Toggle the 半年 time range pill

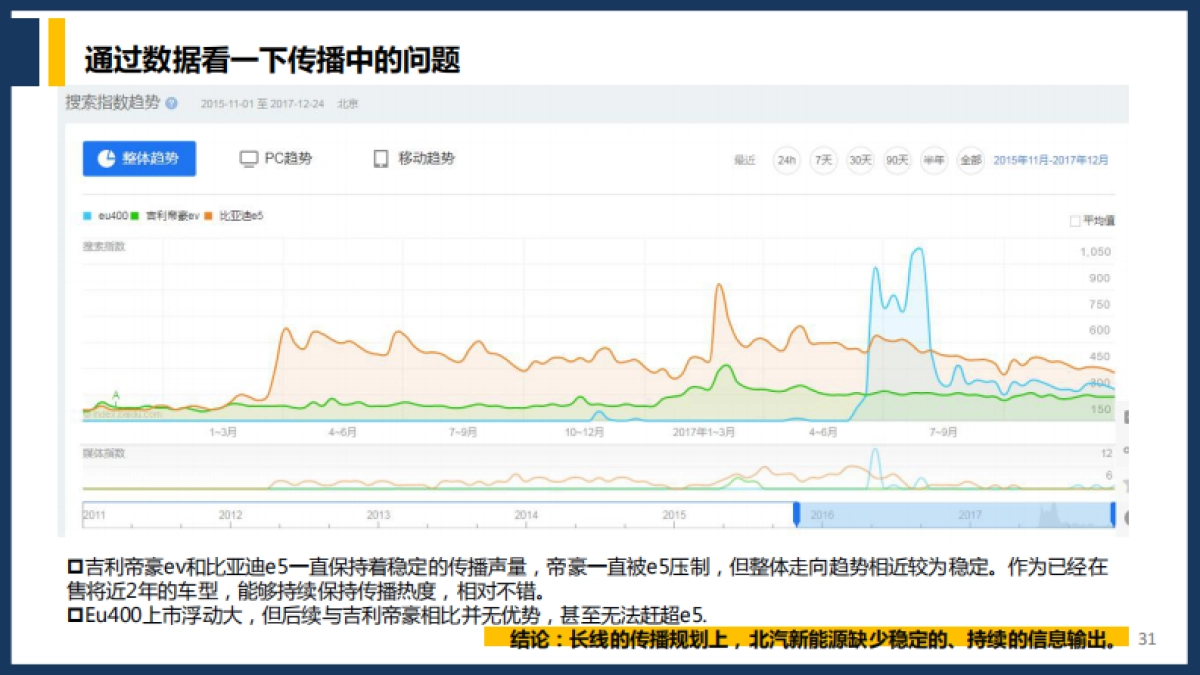[935, 160]
